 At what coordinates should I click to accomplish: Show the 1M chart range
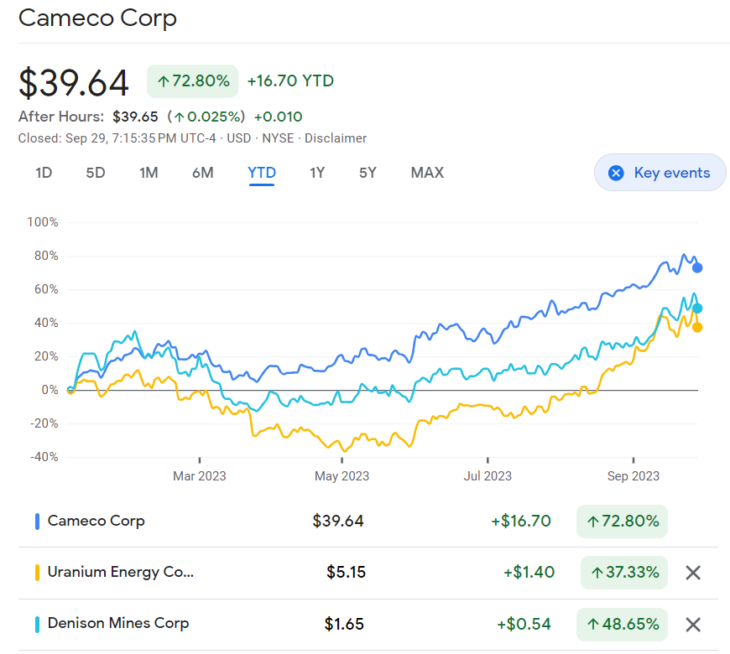(x=148, y=173)
